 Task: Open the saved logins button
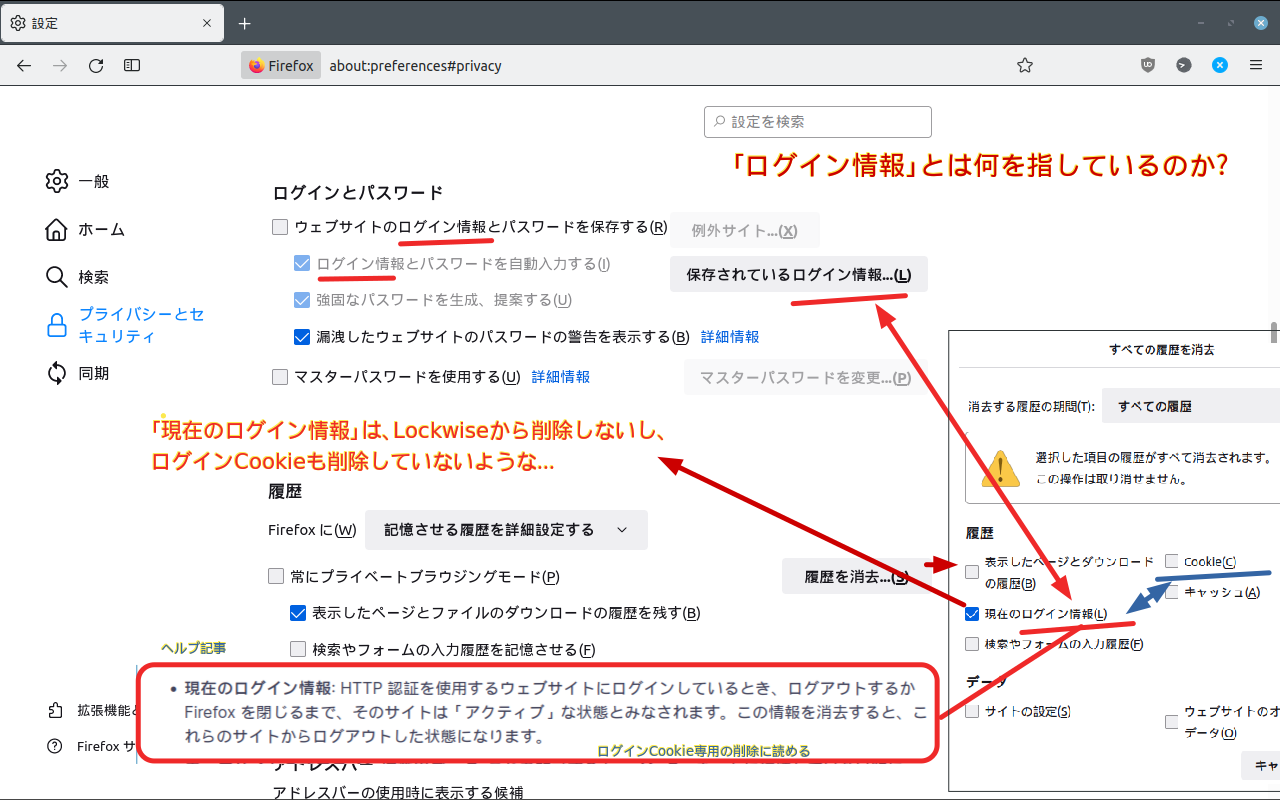tap(798, 275)
